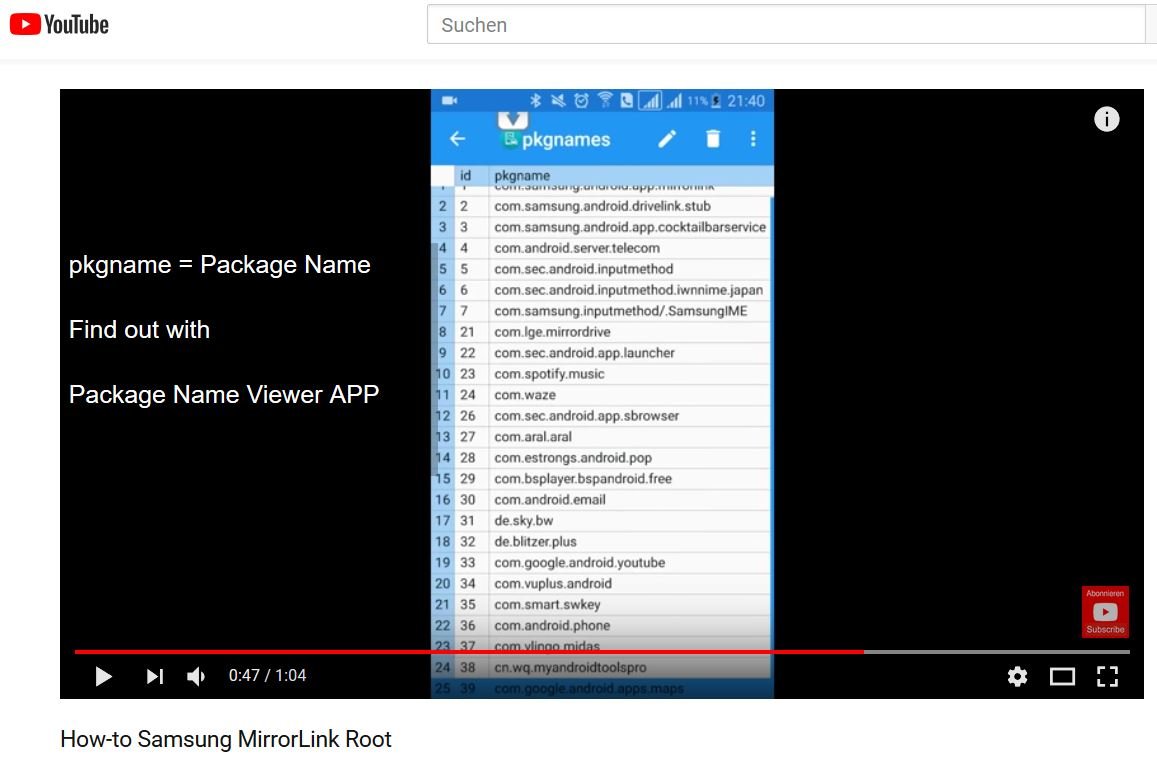Select row cn.wq.myandroidtoolspro
This screenshot has height=758, width=1157.
pyautogui.click(x=602, y=668)
